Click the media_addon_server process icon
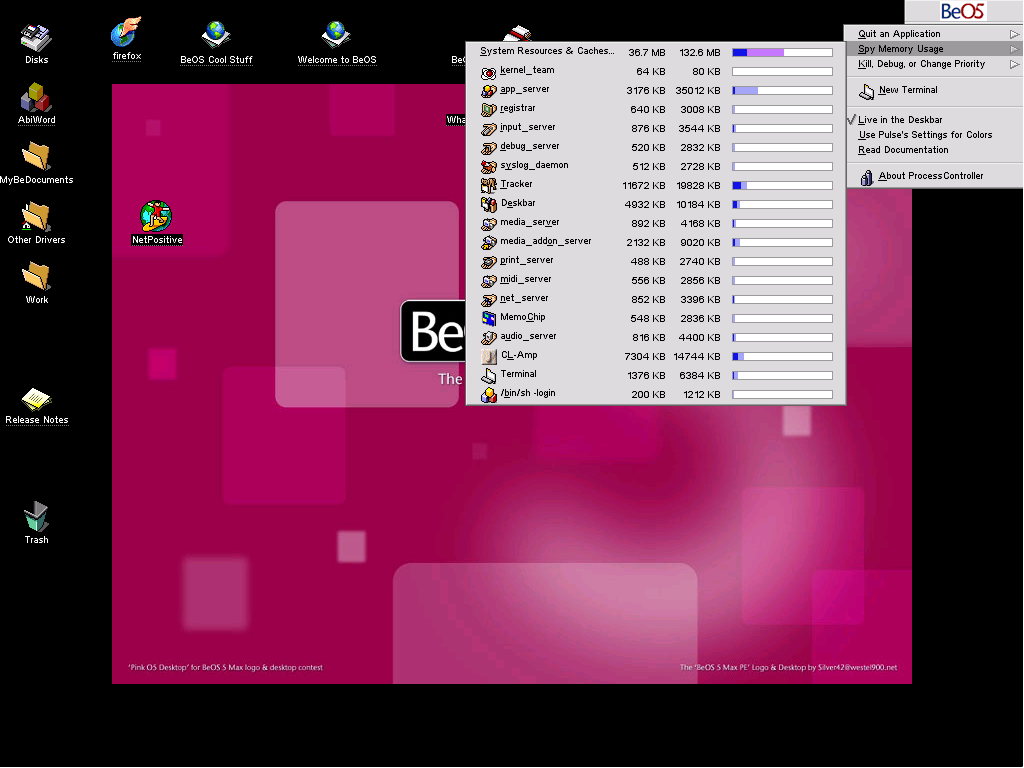 click(x=488, y=242)
